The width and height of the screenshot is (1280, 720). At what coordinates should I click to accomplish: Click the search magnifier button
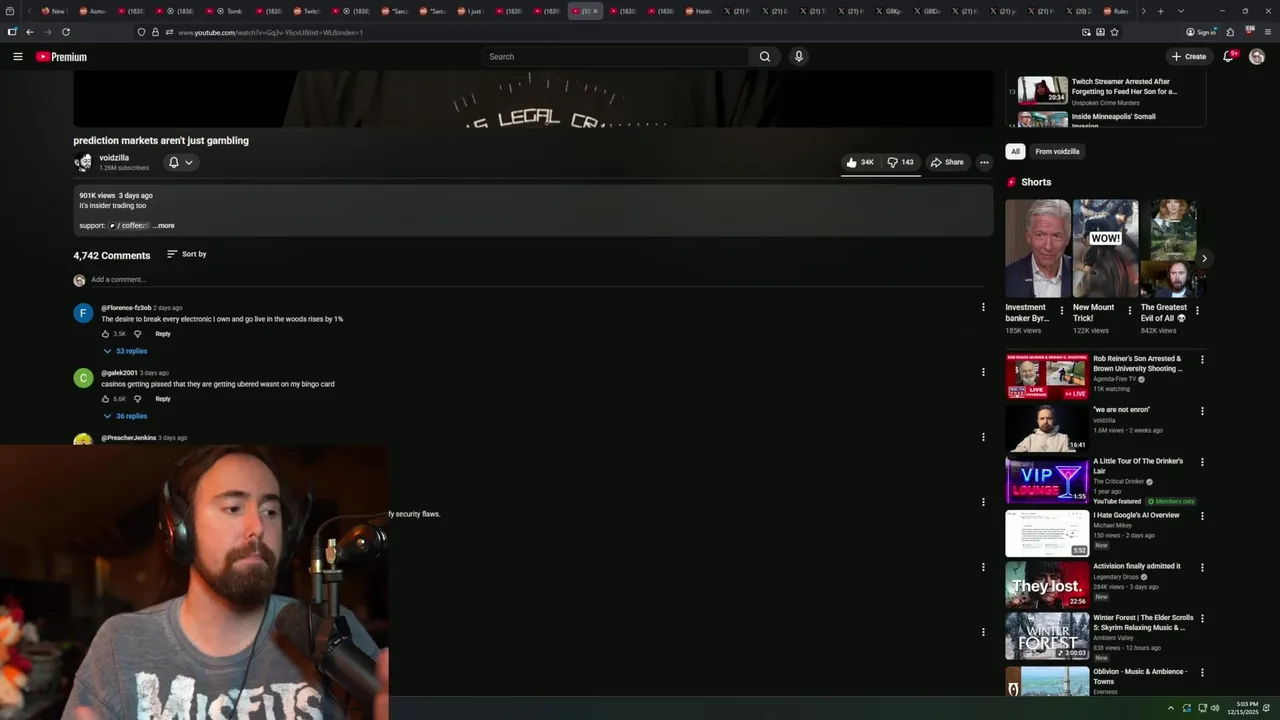click(765, 57)
